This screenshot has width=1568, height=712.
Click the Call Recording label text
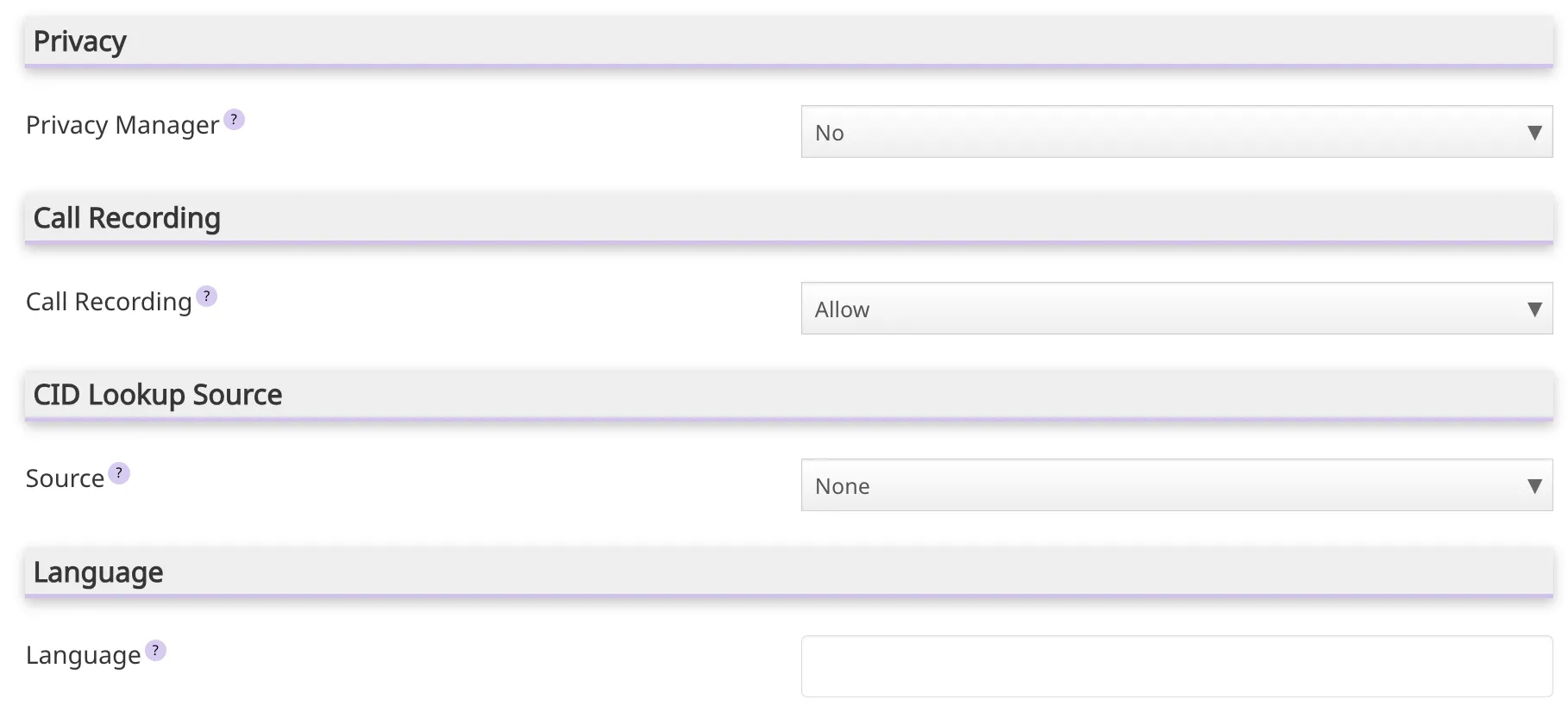coord(106,302)
